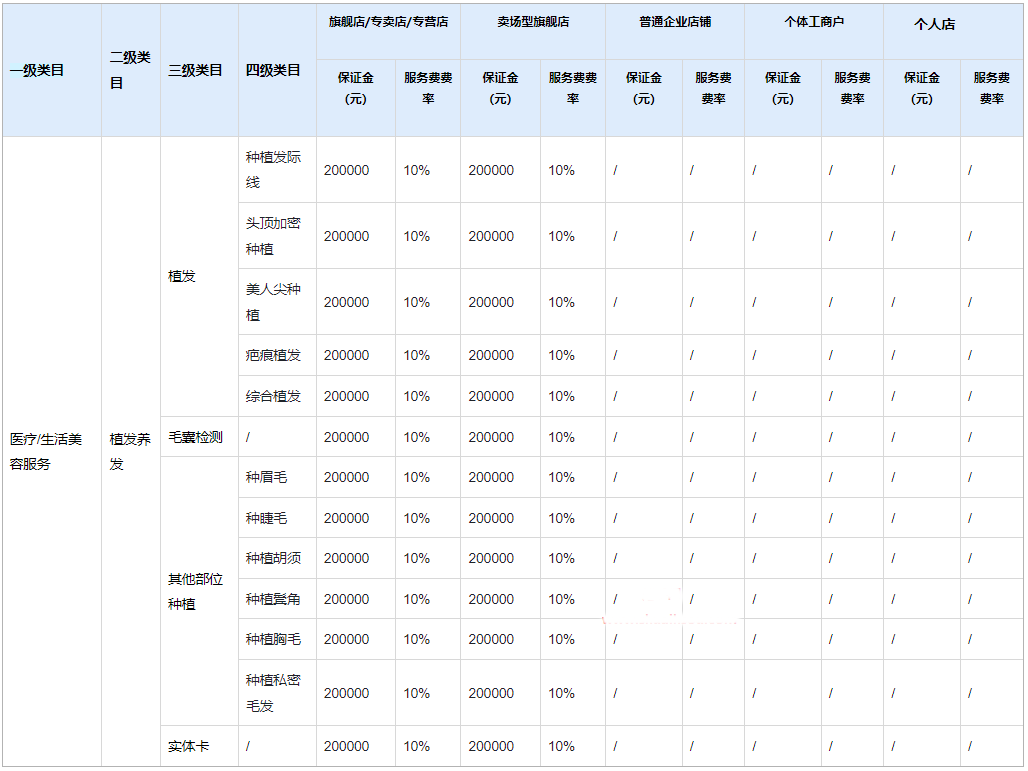Click the 个人店 header cell
Screen dimensions: 1028x771
(934, 24)
